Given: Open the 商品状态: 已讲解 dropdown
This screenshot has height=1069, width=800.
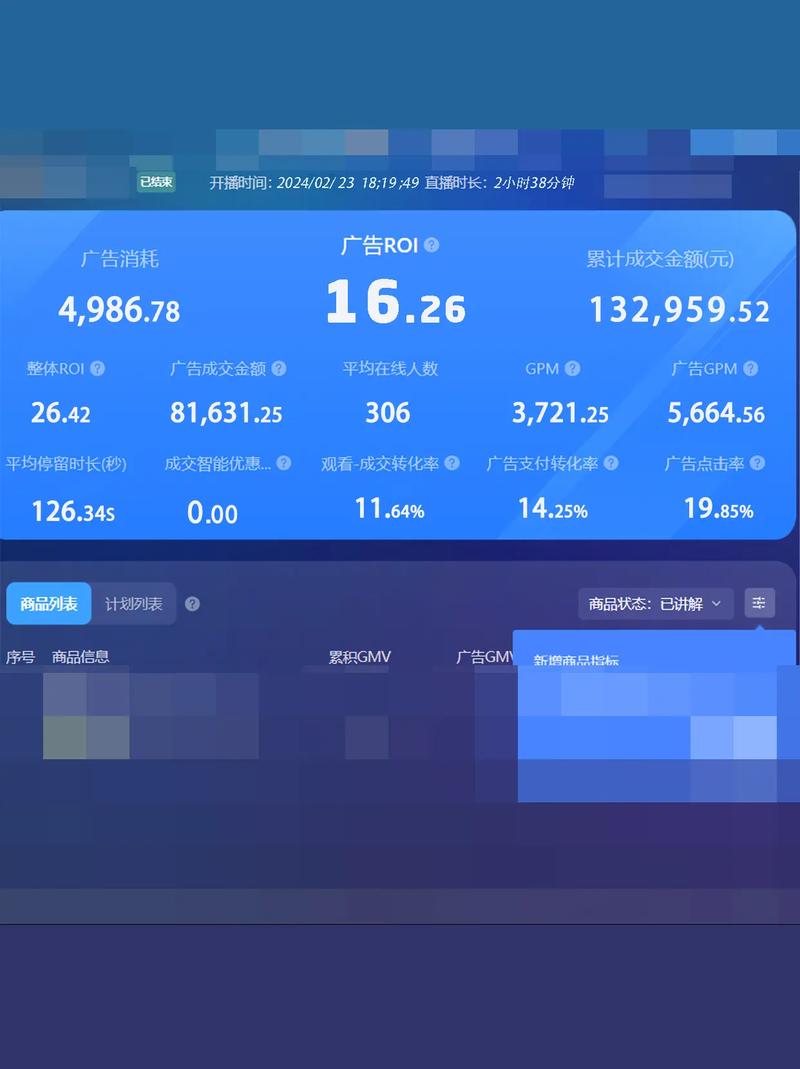Looking at the screenshot, I should pyautogui.click(x=655, y=604).
